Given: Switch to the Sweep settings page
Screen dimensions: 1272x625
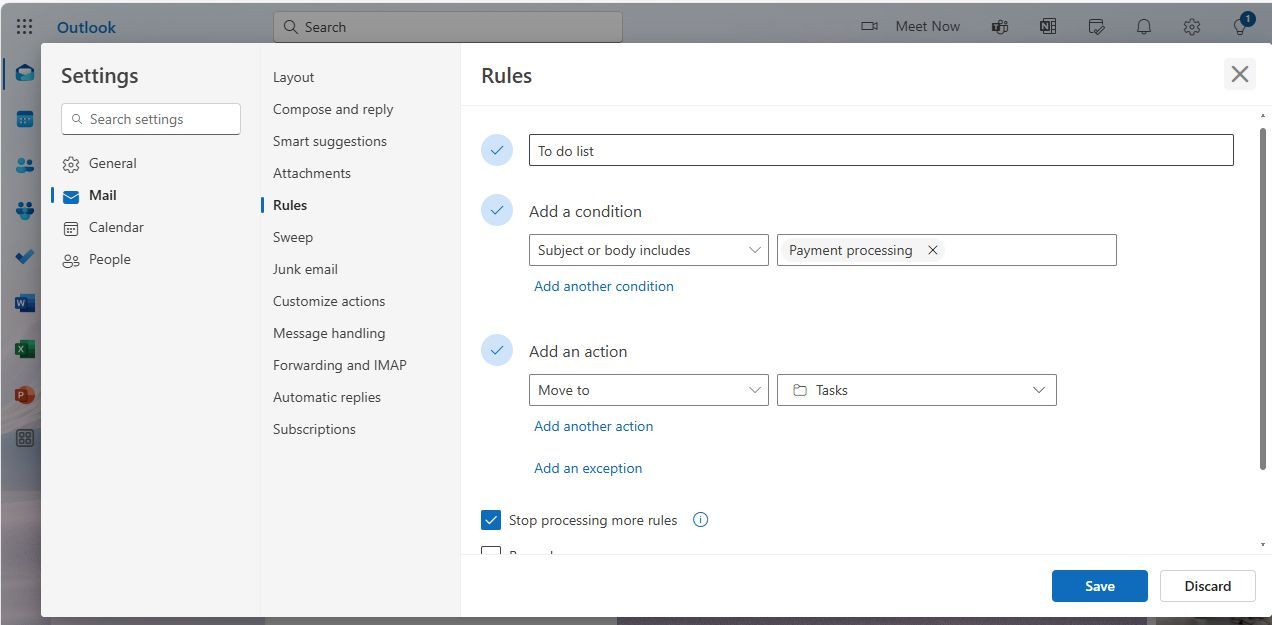Looking at the screenshot, I should click(x=293, y=237).
